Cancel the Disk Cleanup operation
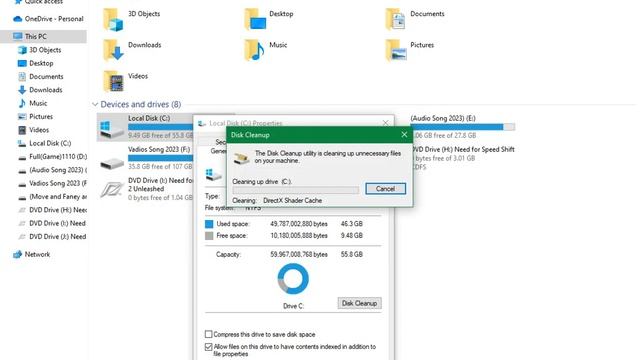This screenshot has height=360, width=640. click(x=385, y=189)
